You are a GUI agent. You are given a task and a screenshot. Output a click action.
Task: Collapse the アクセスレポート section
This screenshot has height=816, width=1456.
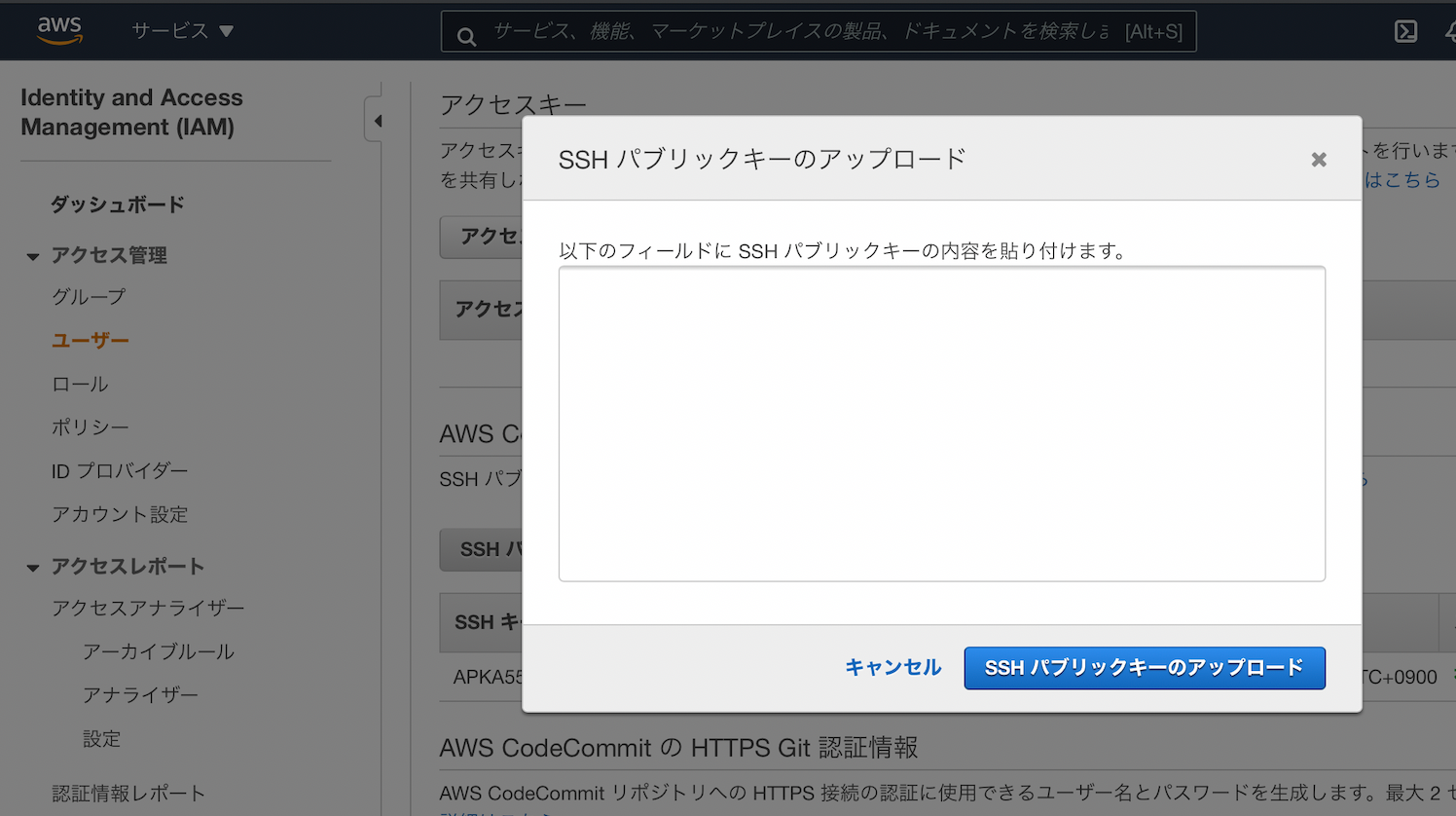click(32, 568)
